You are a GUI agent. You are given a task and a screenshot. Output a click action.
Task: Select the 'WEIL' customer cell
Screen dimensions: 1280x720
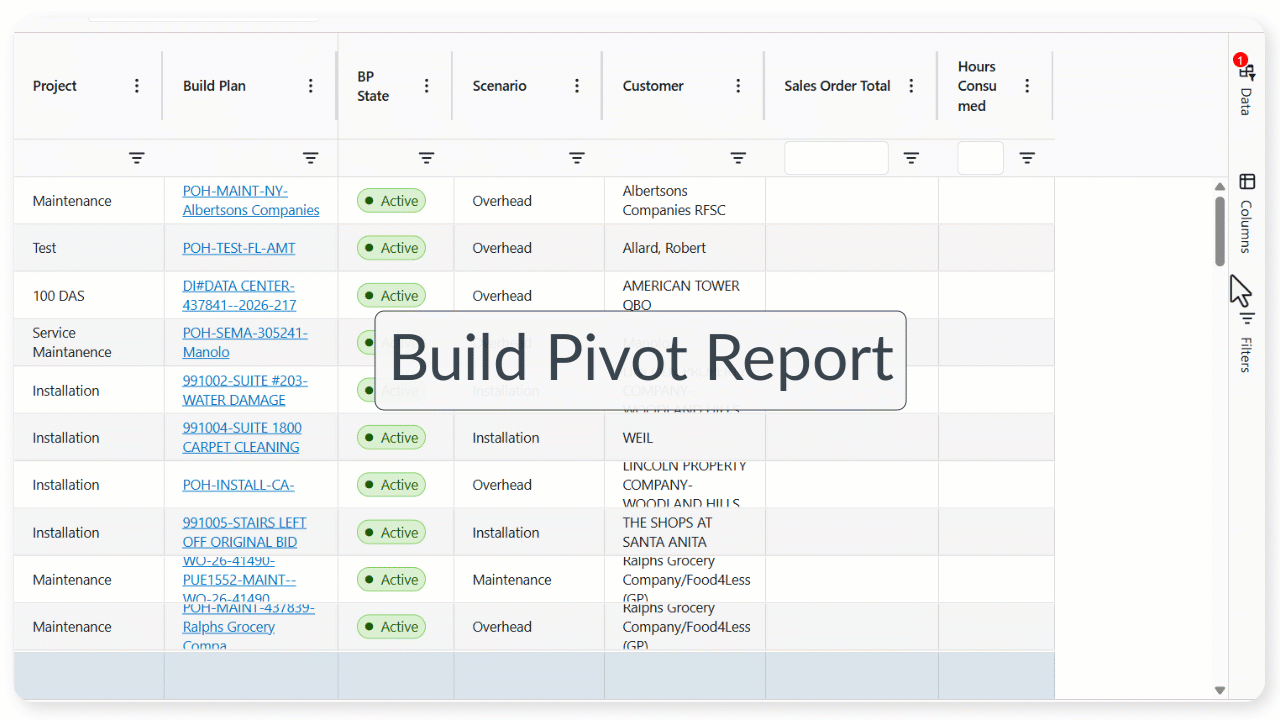[685, 437]
